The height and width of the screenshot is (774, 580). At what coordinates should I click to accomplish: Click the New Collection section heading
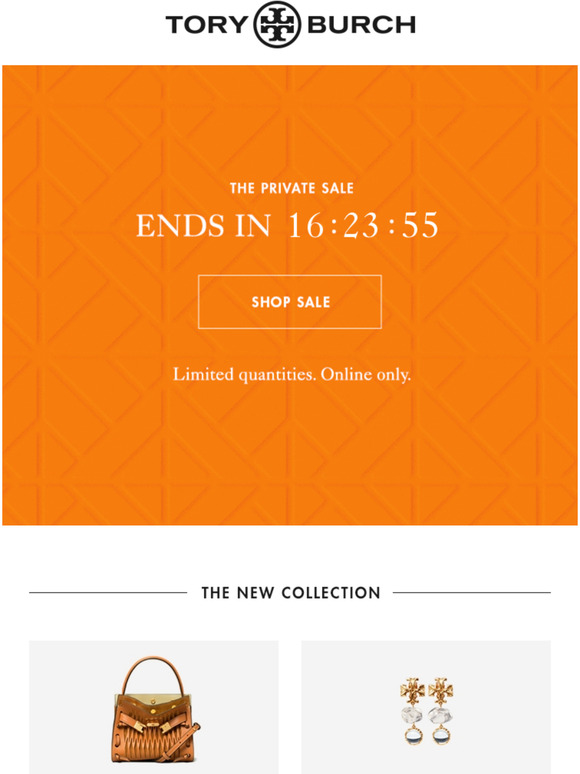pyautogui.click(x=291, y=592)
